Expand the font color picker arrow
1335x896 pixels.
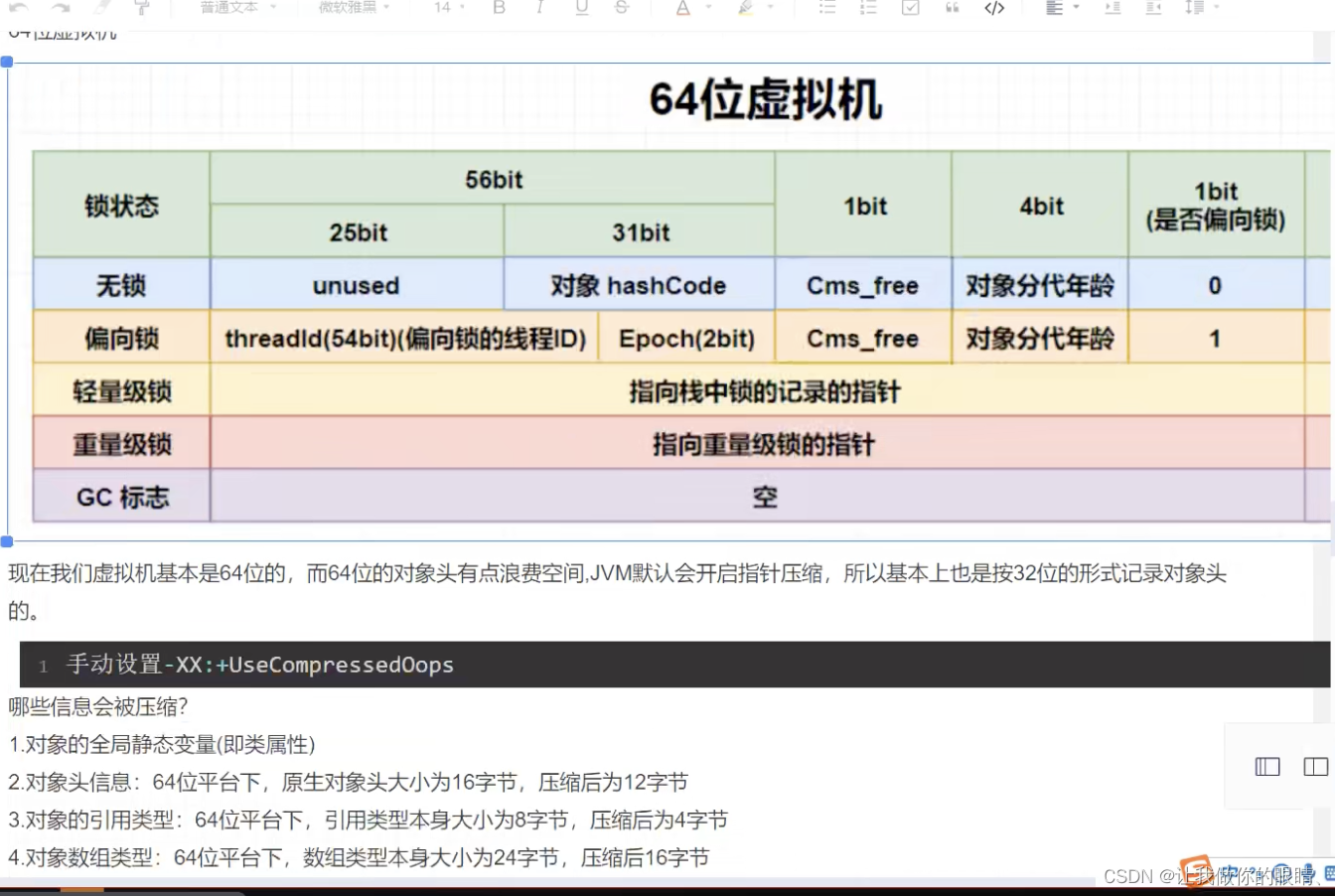709,8
